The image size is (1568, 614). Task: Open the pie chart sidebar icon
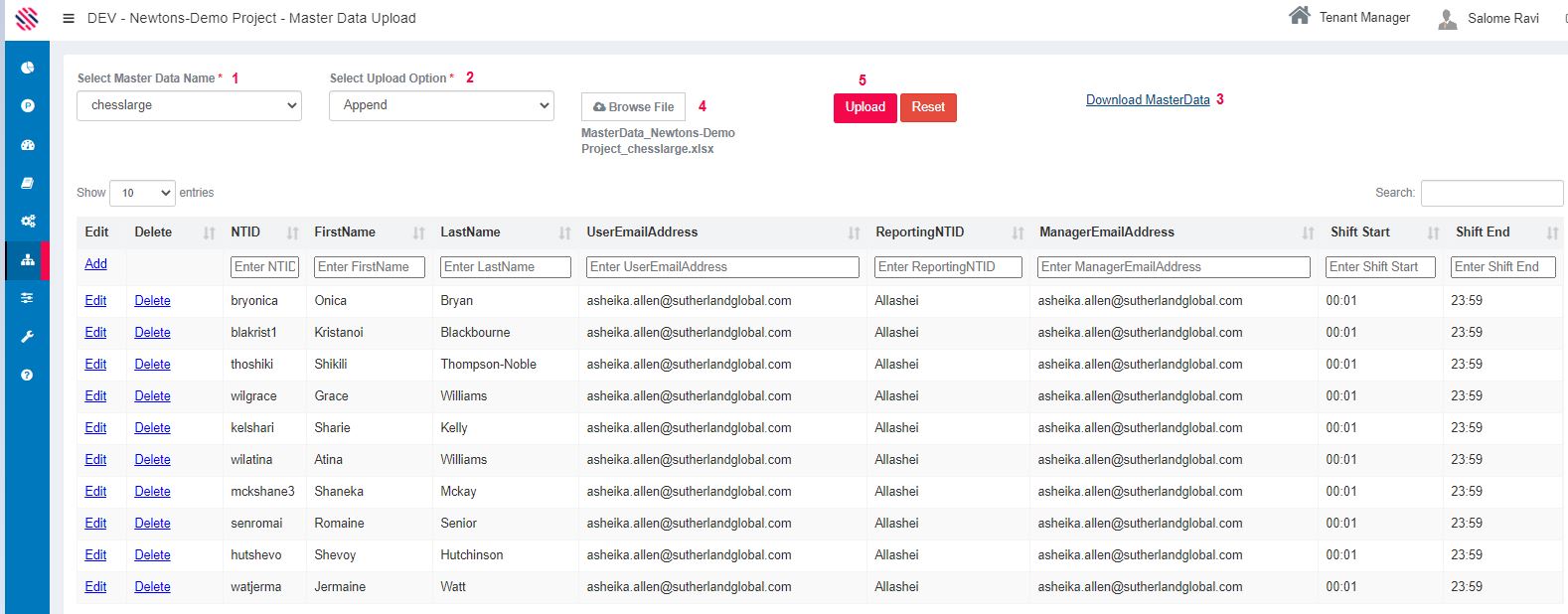(28, 68)
